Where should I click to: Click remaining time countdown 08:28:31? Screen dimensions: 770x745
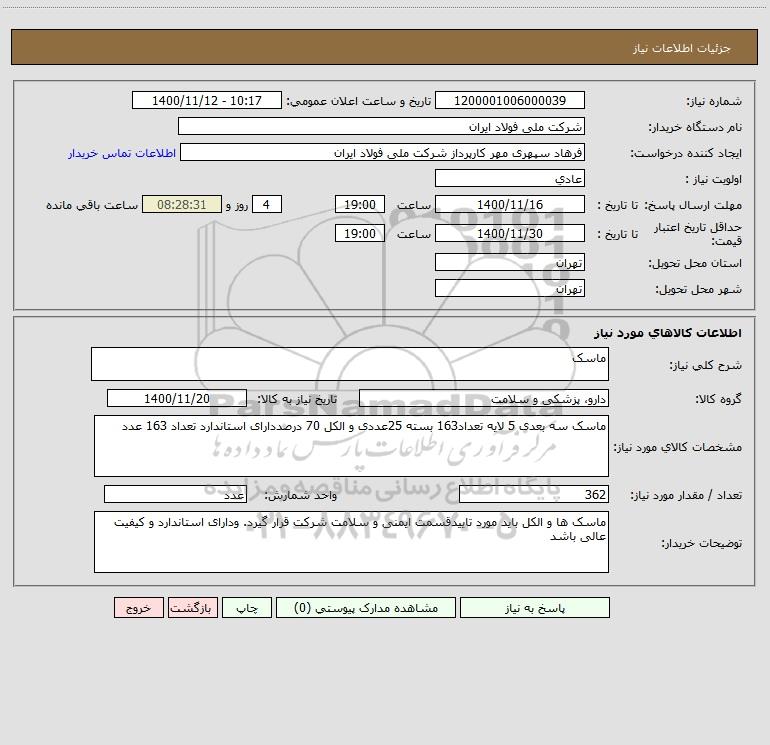182,204
